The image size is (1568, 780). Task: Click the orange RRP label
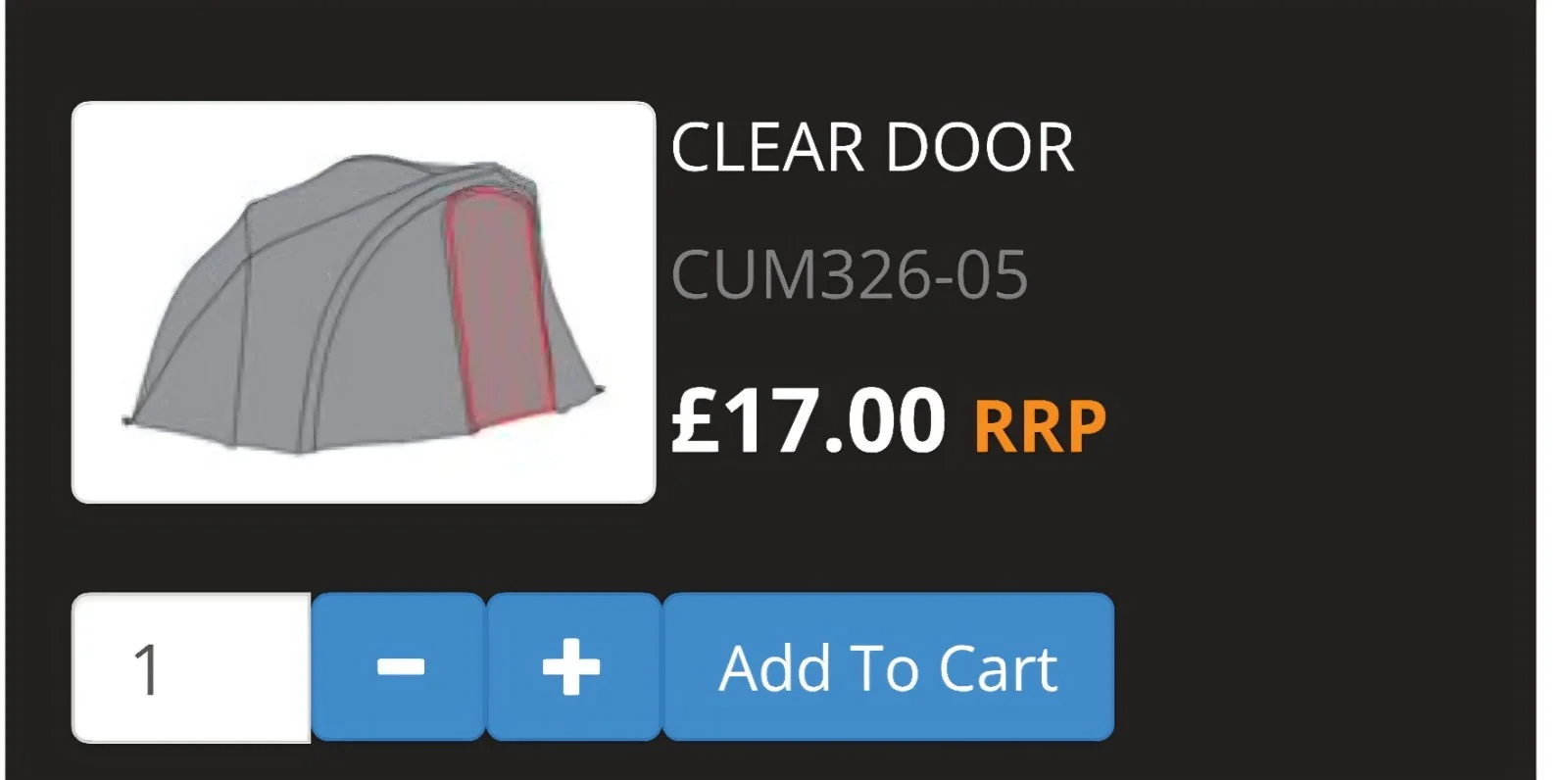[x=1040, y=426]
